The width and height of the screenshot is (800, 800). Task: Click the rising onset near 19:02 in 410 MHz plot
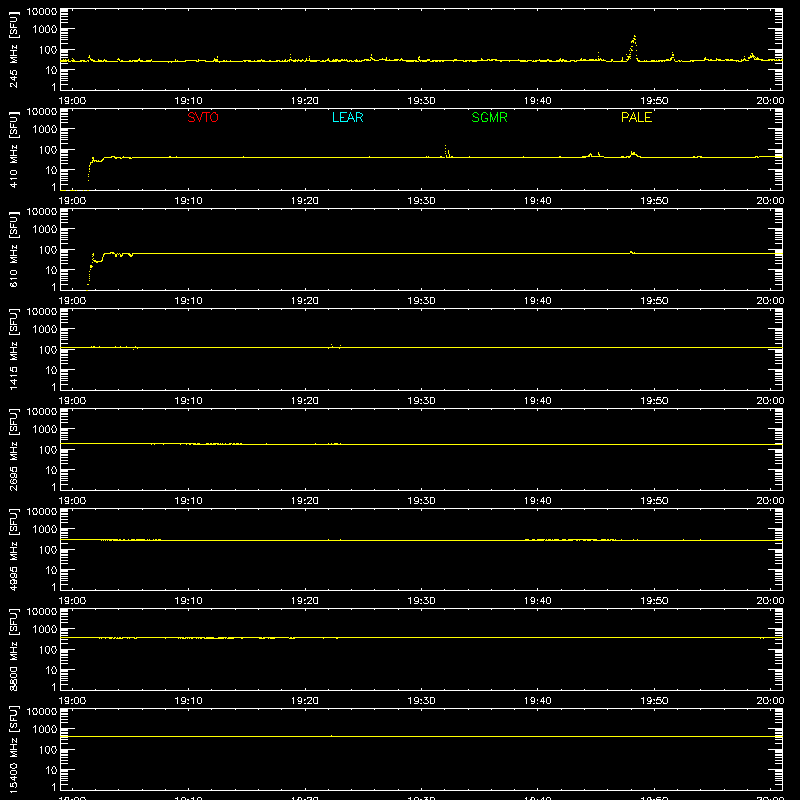coord(90,168)
